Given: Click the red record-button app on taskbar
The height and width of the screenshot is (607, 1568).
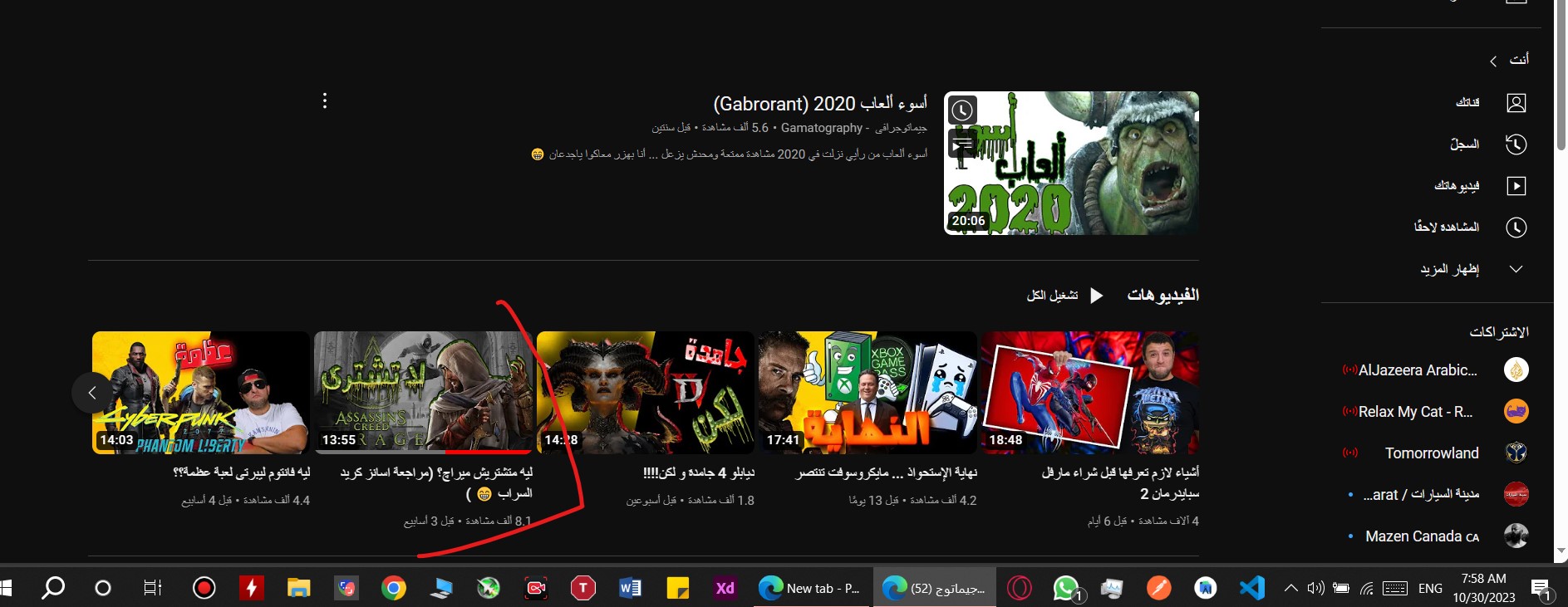Looking at the screenshot, I should coord(204,588).
